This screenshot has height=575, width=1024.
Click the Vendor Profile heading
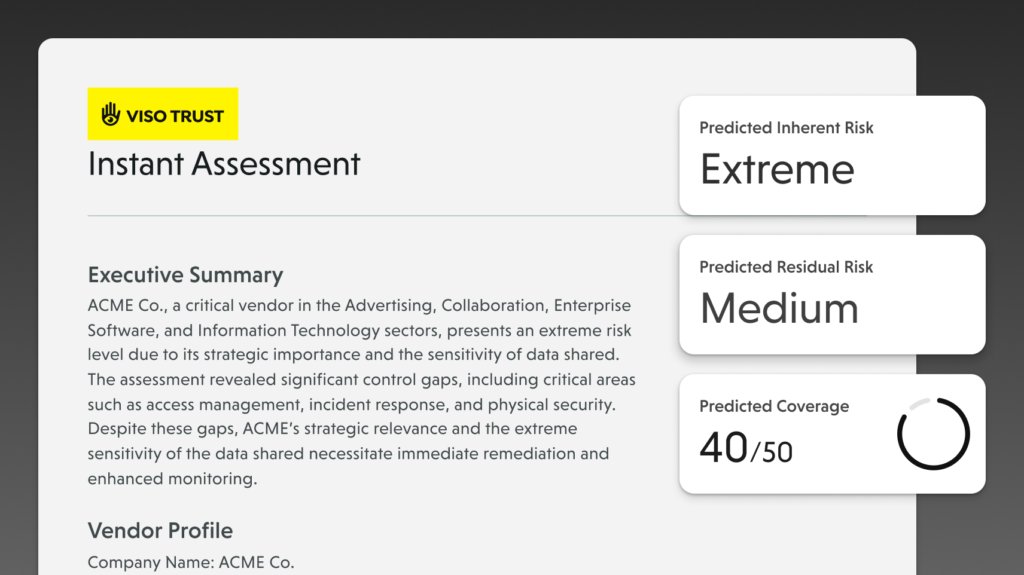pos(160,531)
